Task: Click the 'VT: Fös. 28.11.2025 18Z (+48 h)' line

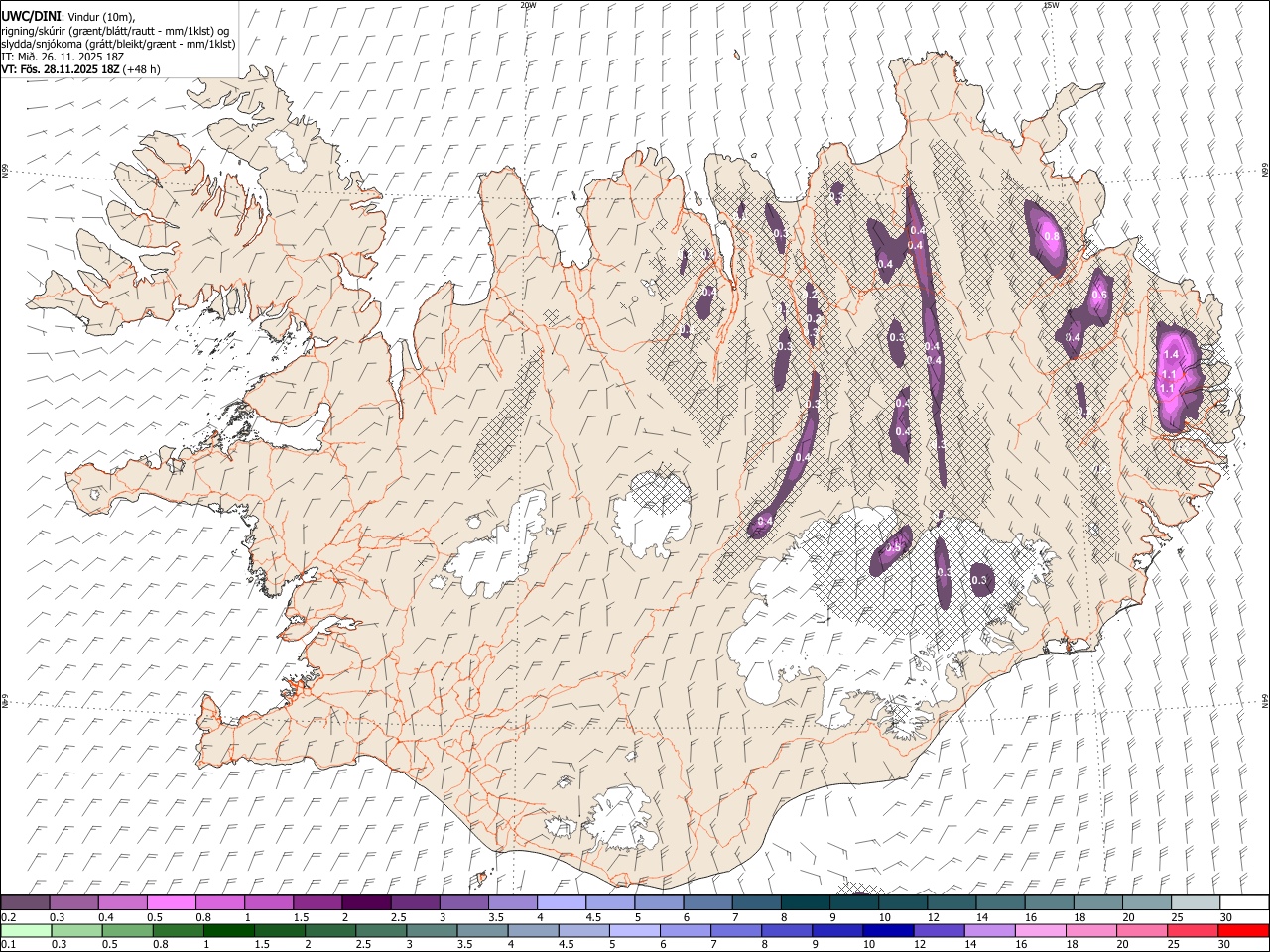Action: [x=80, y=69]
